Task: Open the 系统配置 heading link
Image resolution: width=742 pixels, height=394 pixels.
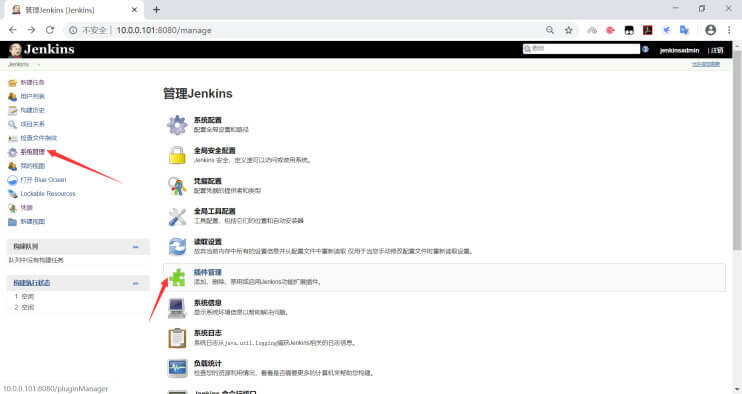Action: (x=207, y=120)
